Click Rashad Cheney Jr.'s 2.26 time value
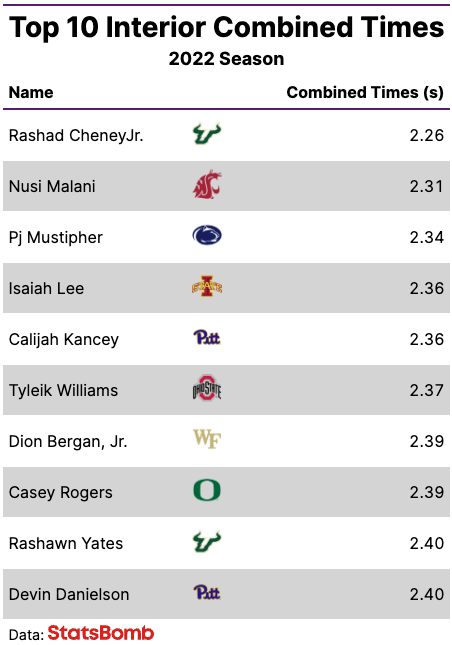 click(x=427, y=135)
